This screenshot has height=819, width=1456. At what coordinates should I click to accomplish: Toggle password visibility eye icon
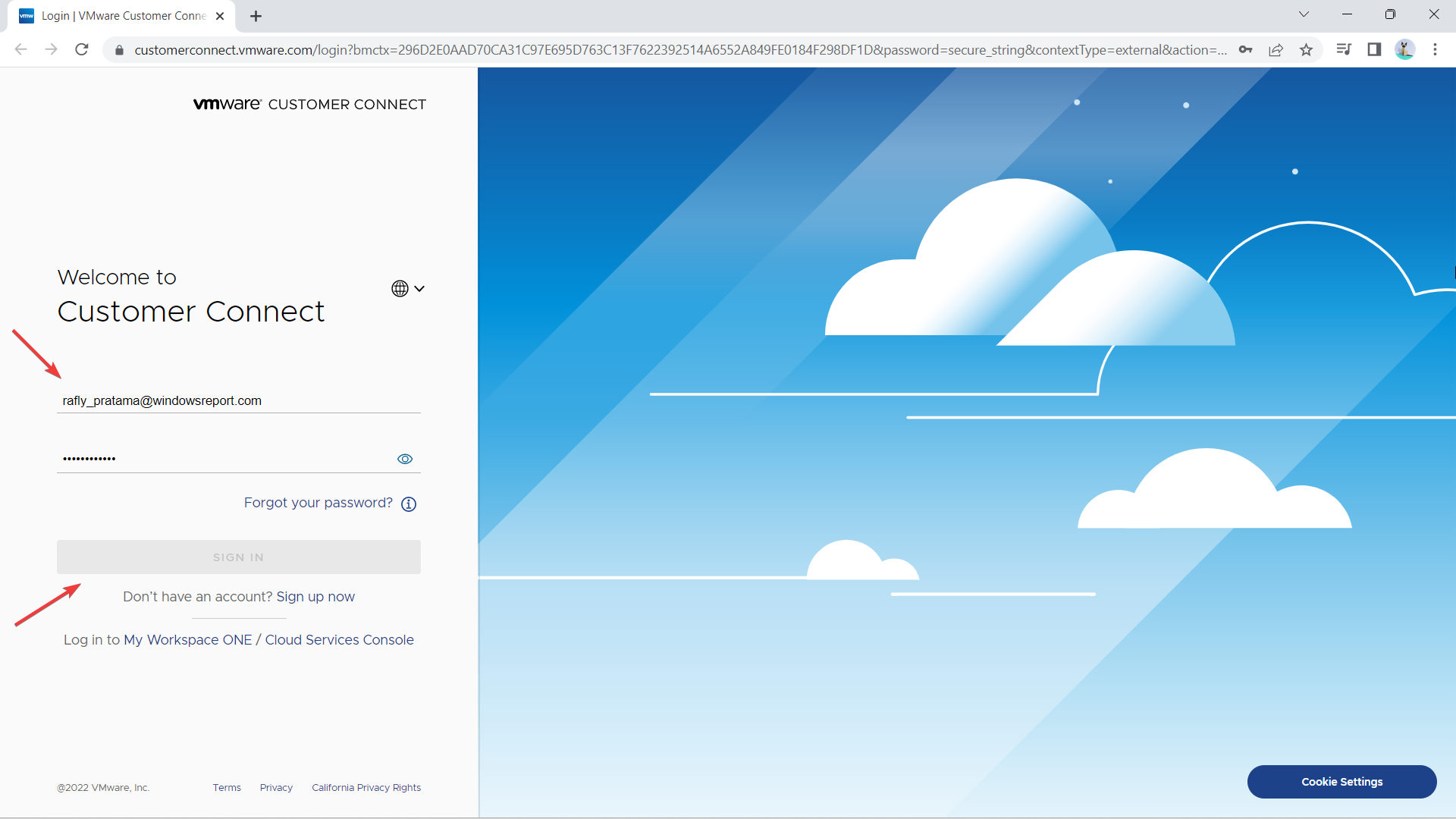click(x=405, y=459)
